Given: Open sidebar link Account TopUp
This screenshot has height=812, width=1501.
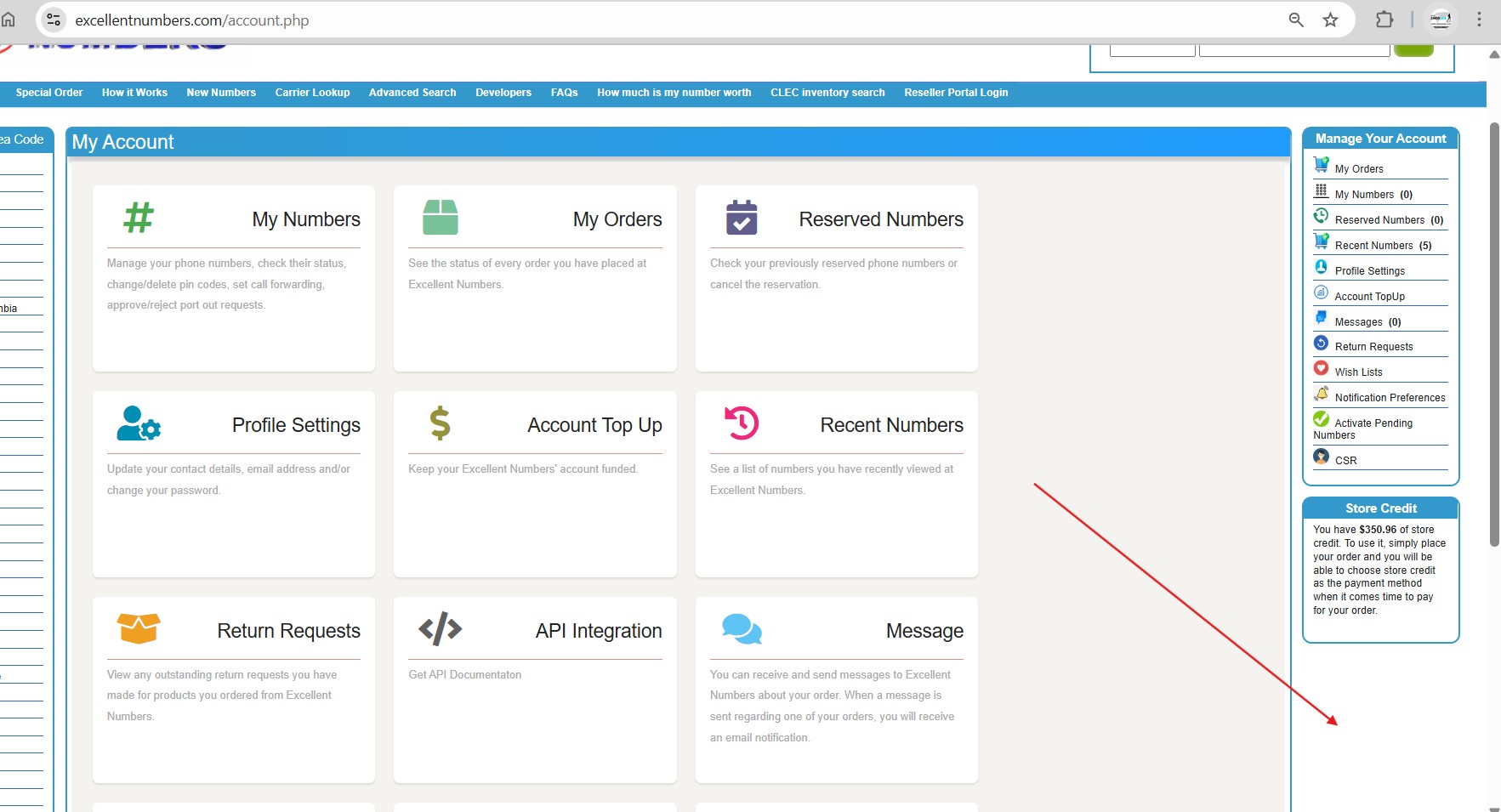Looking at the screenshot, I should point(1369,297).
